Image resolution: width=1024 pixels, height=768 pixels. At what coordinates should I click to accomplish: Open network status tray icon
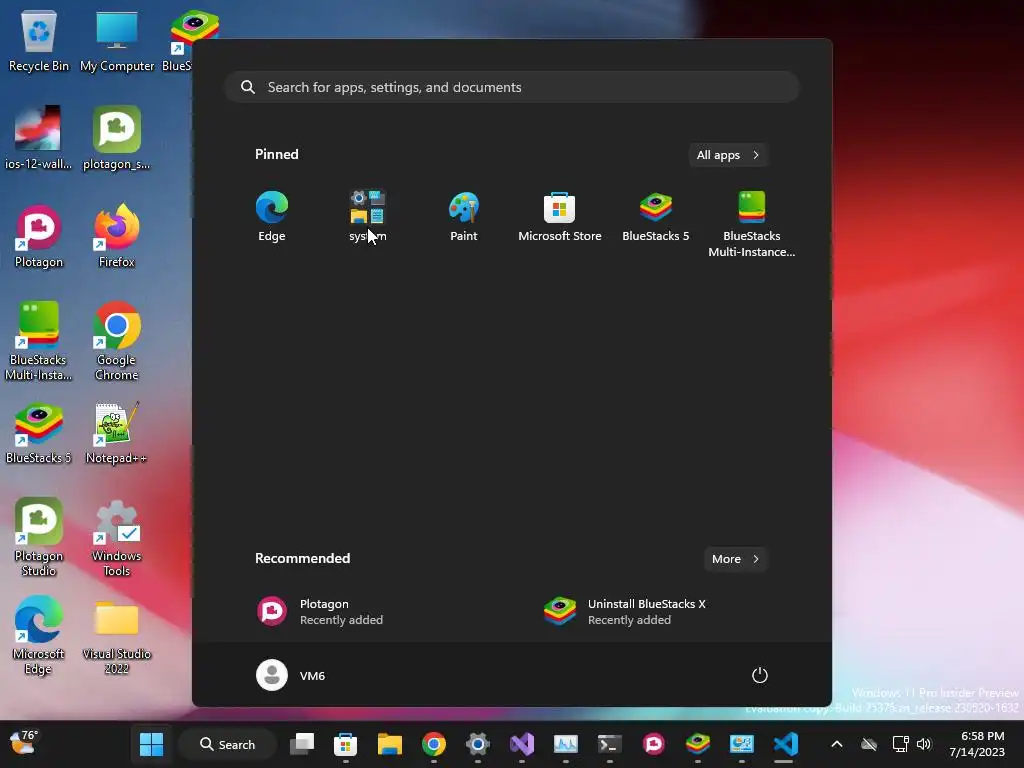pyautogui.click(x=900, y=744)
